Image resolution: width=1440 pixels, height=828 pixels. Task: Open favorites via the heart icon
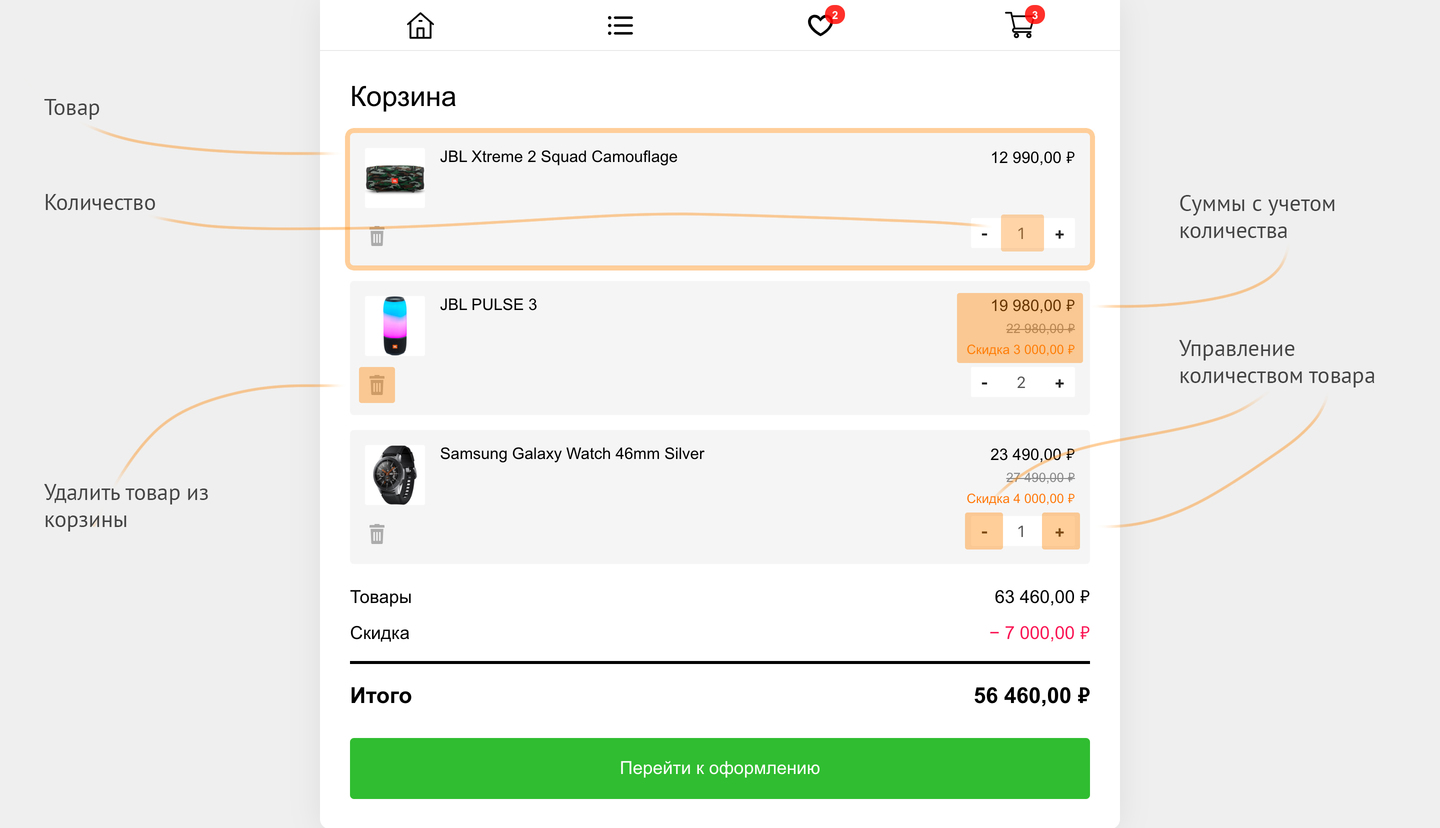[820, 25]
